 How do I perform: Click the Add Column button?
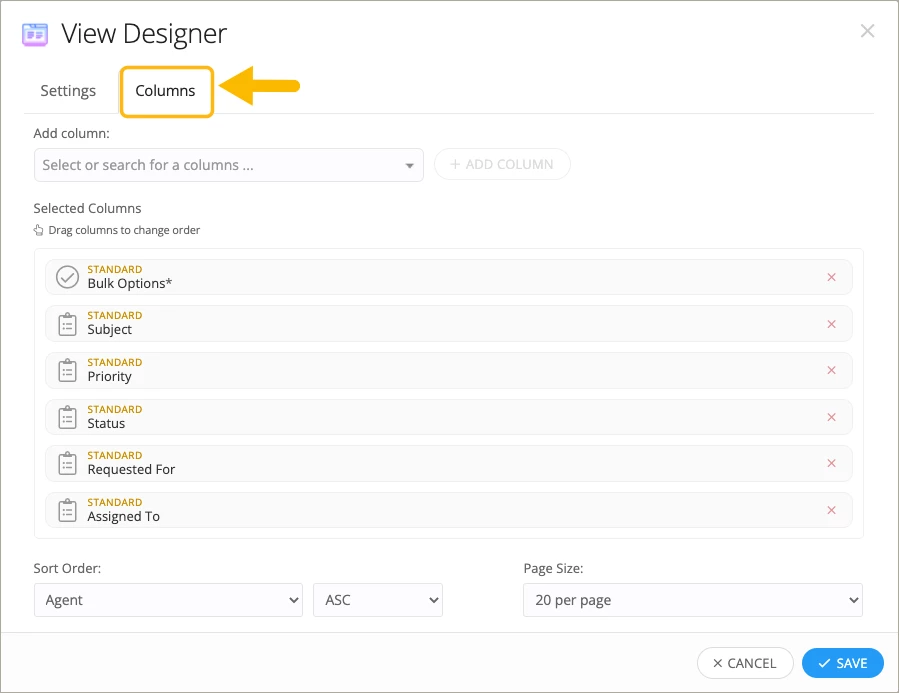pyautogui.click(x=502, y=165)
